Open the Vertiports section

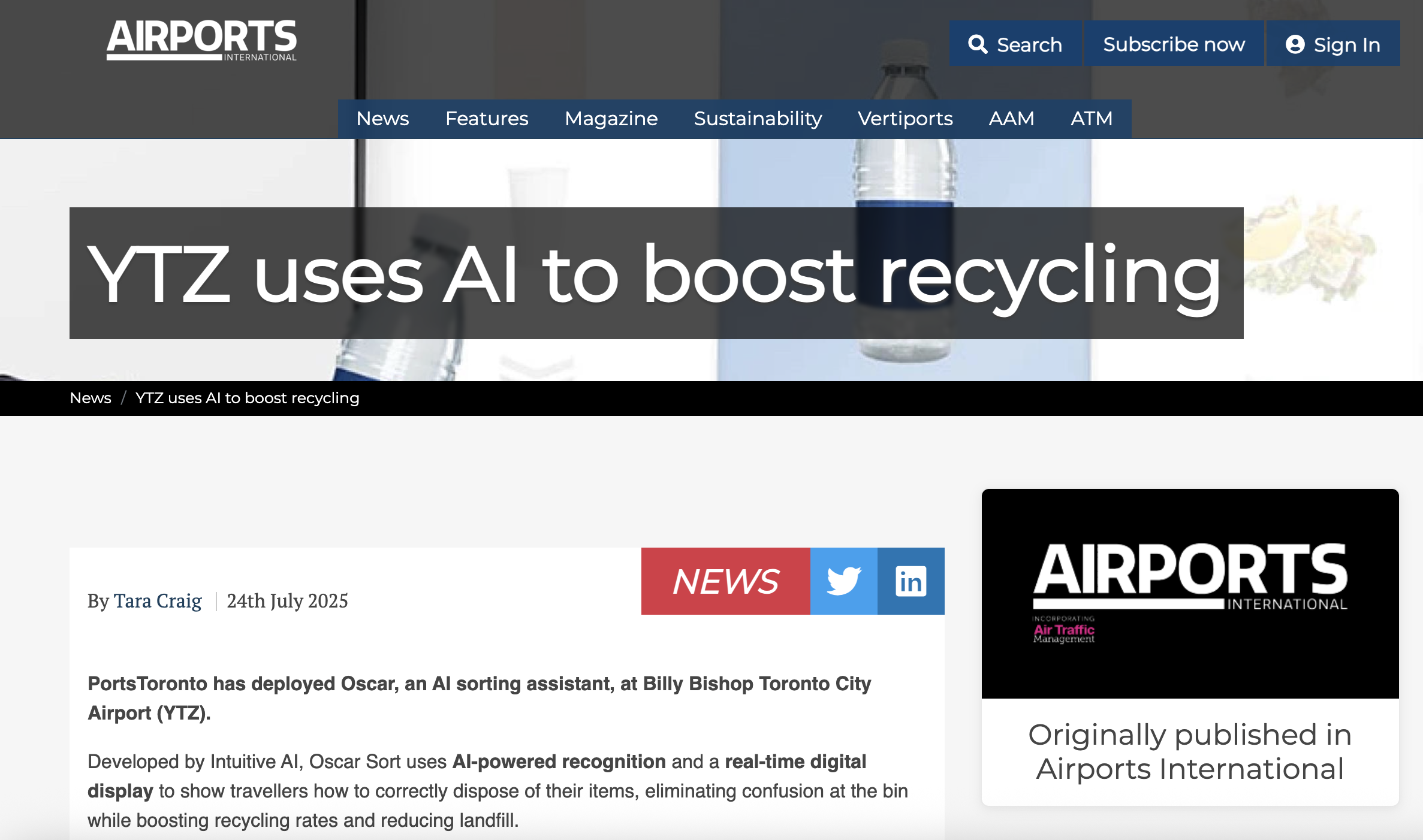905,119
